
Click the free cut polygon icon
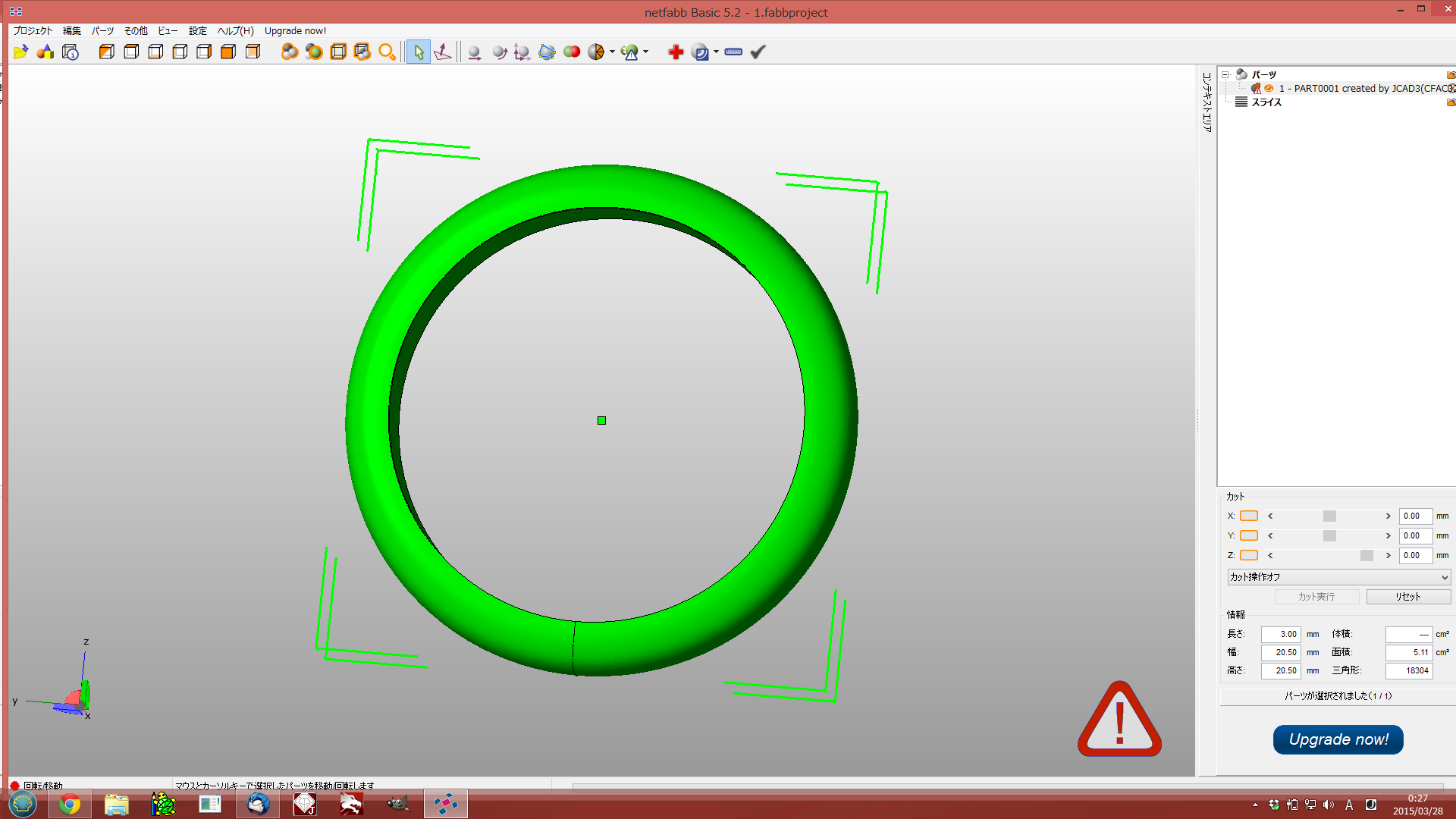547,52
